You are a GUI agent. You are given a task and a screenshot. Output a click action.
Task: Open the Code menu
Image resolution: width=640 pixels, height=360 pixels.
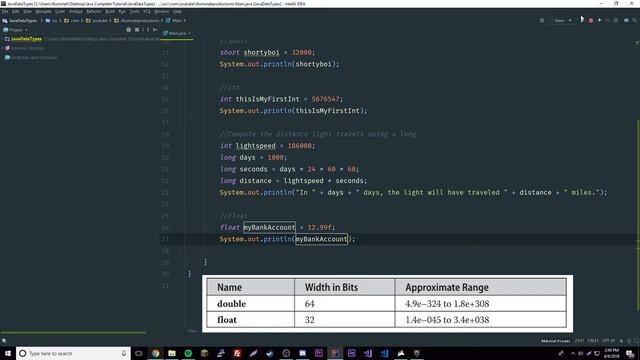coord(60,11)
